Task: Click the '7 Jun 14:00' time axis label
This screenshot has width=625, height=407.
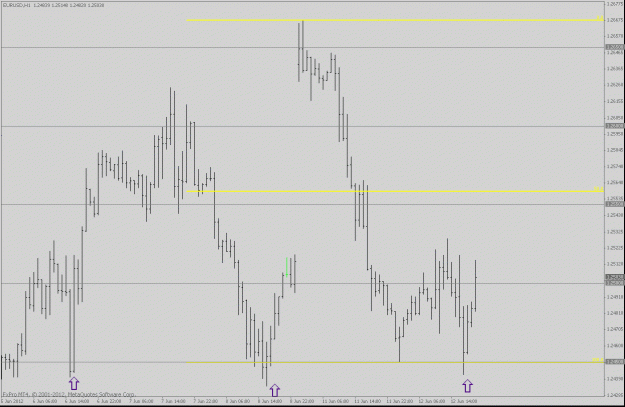Action: tap(173, 401)
